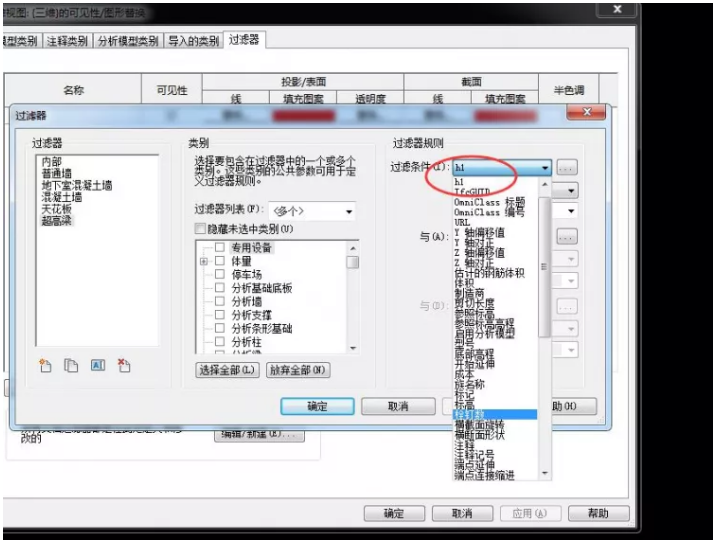Choose 注释记号 from parameter list
717x543 pixels.
tap(474, 455)
